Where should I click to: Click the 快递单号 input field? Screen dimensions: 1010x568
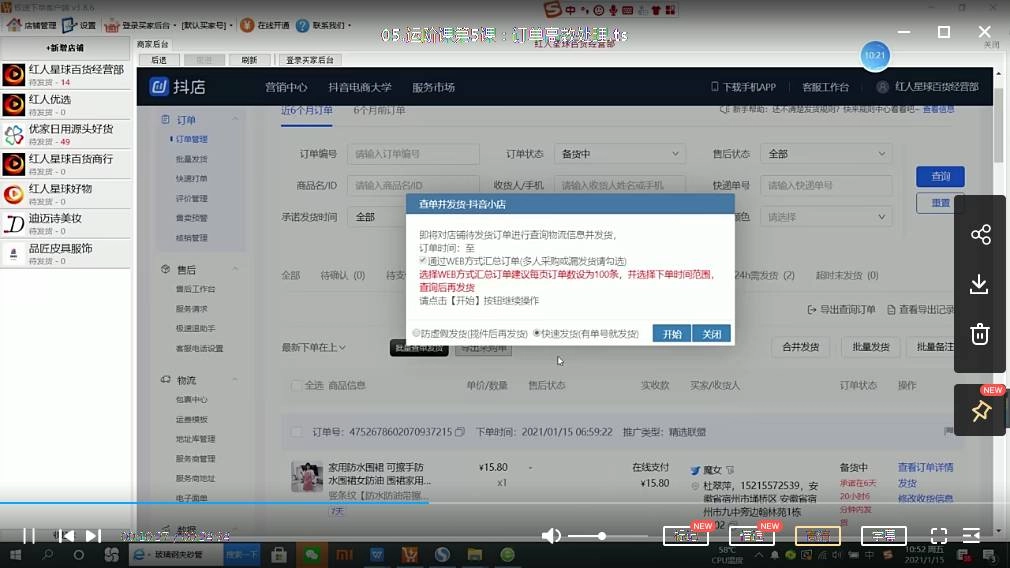tap(826, 185)
